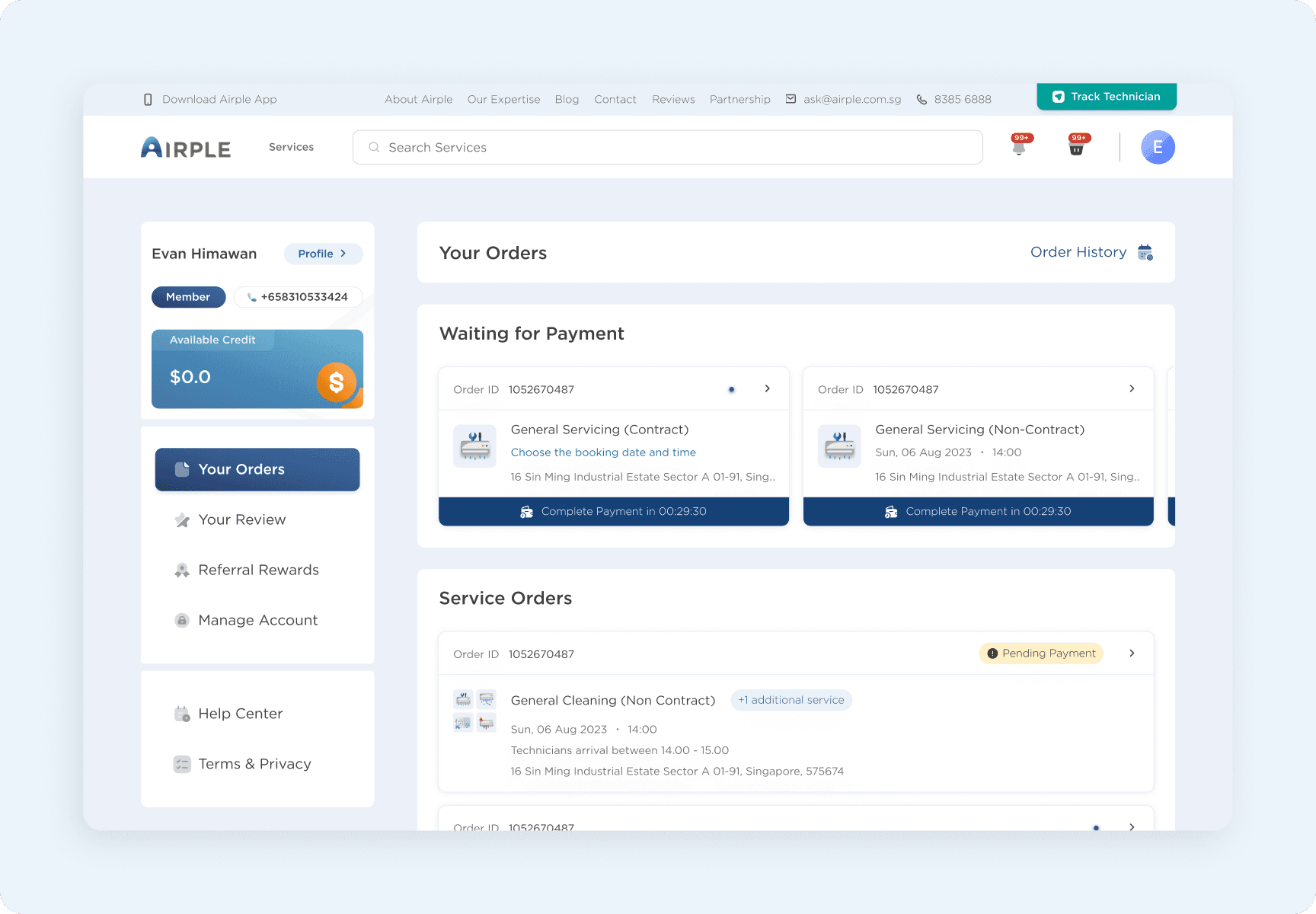Click the unread dot on General Servicing (Contract) order
Viewport: 1316px width, 914px height.
click(731, 389)
